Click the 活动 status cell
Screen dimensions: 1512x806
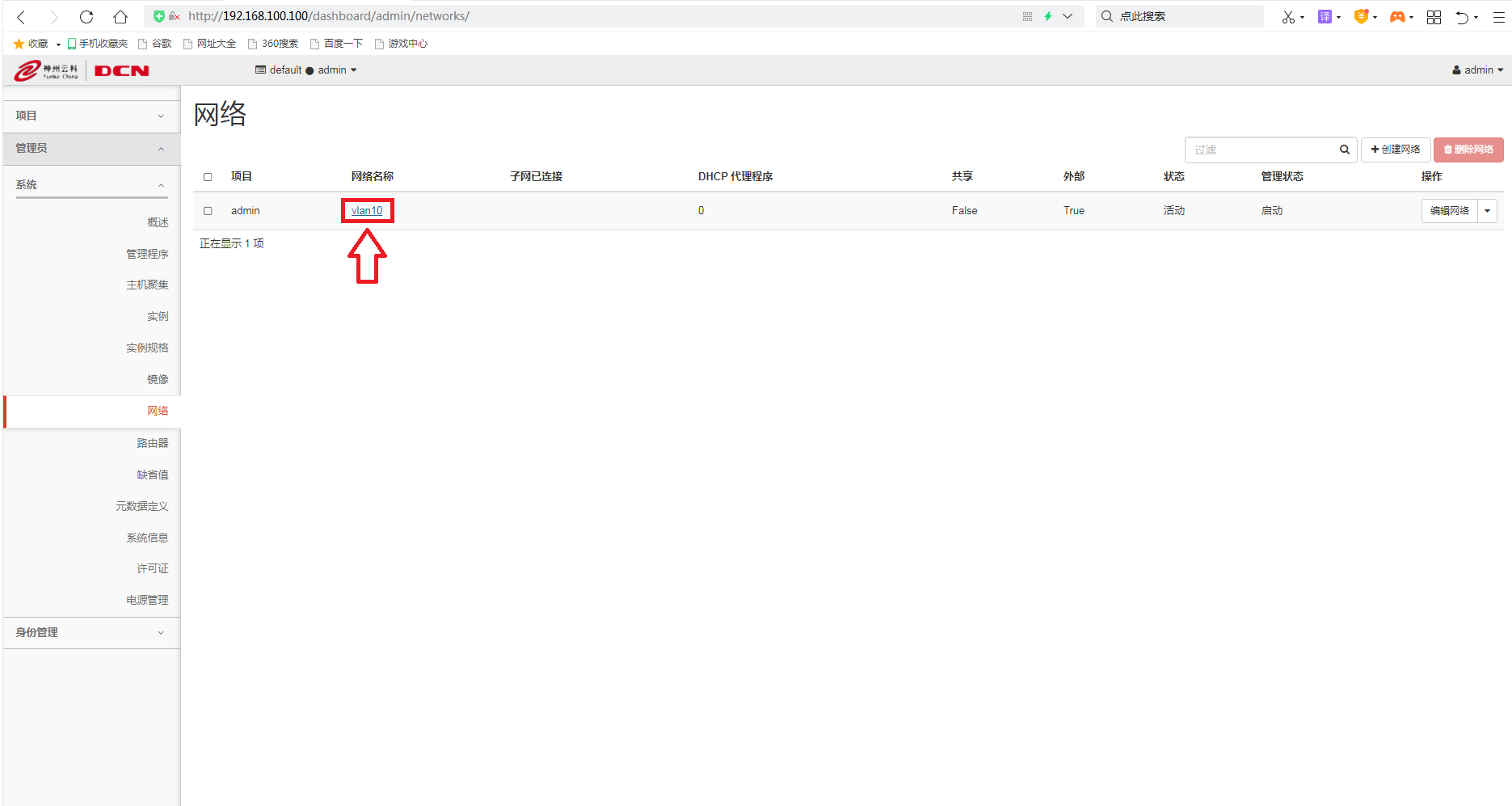tap(1173, 211)
